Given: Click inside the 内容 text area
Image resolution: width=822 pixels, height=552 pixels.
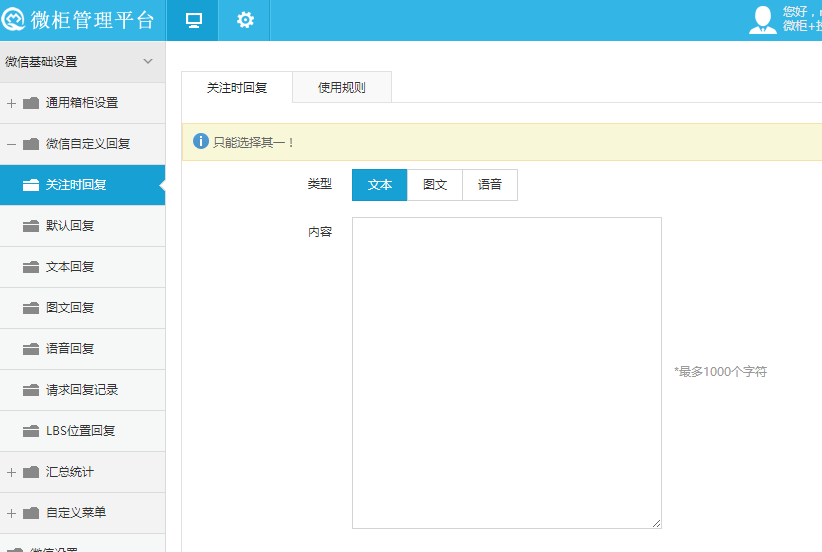Looking at the screenshot, I should (506, 372).
